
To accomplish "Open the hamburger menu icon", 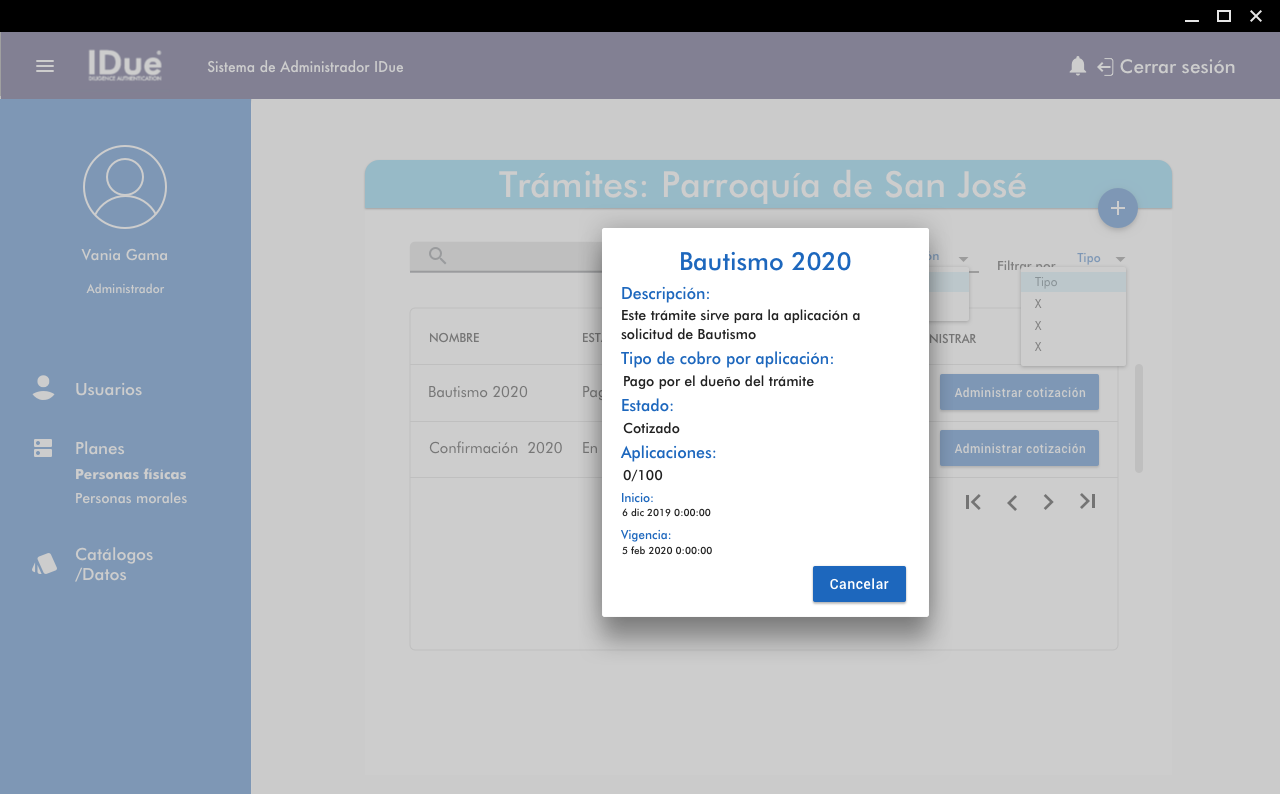I will click(45, 66).
